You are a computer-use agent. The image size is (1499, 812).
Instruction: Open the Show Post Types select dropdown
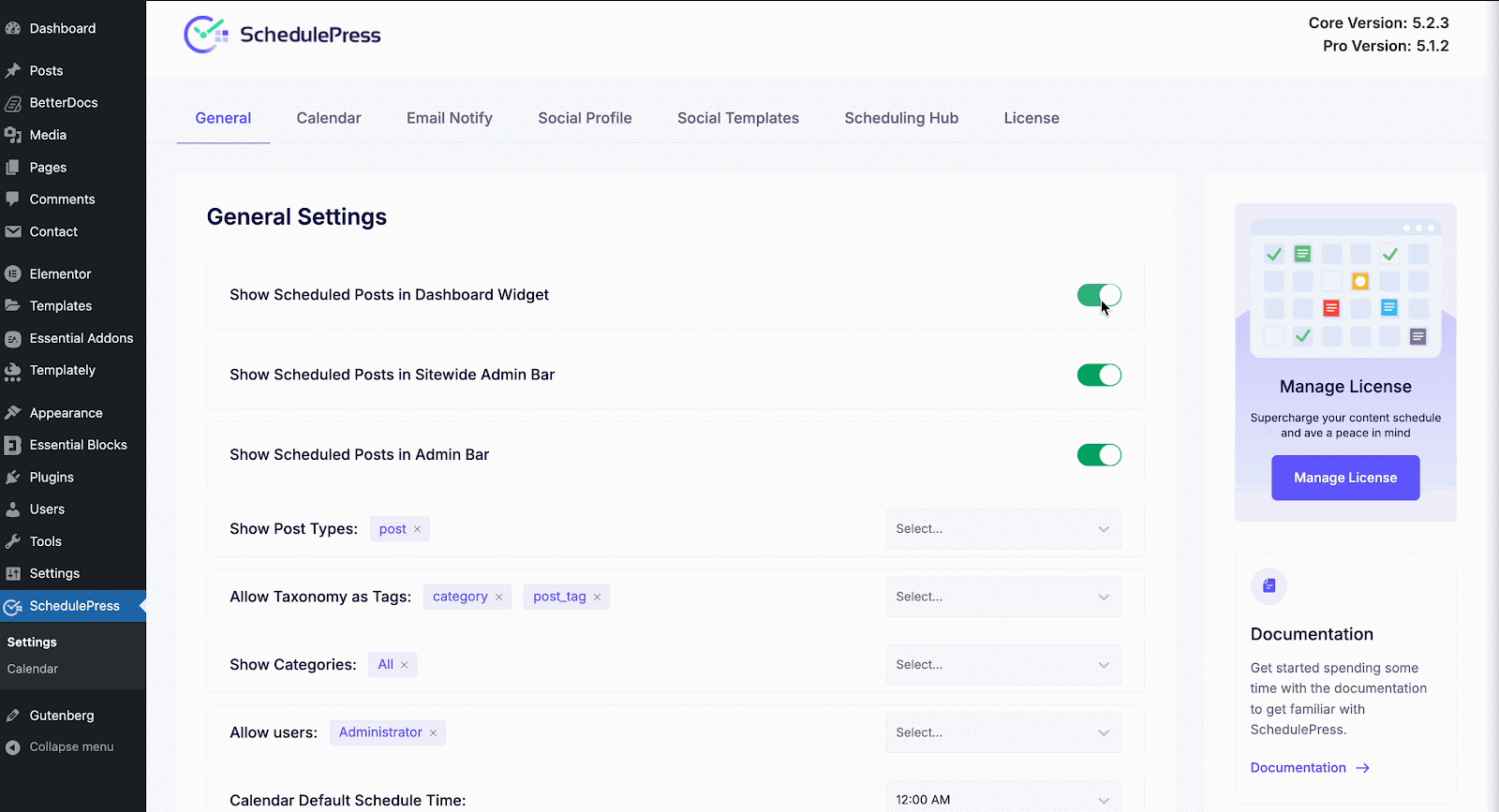[1003, 529]
